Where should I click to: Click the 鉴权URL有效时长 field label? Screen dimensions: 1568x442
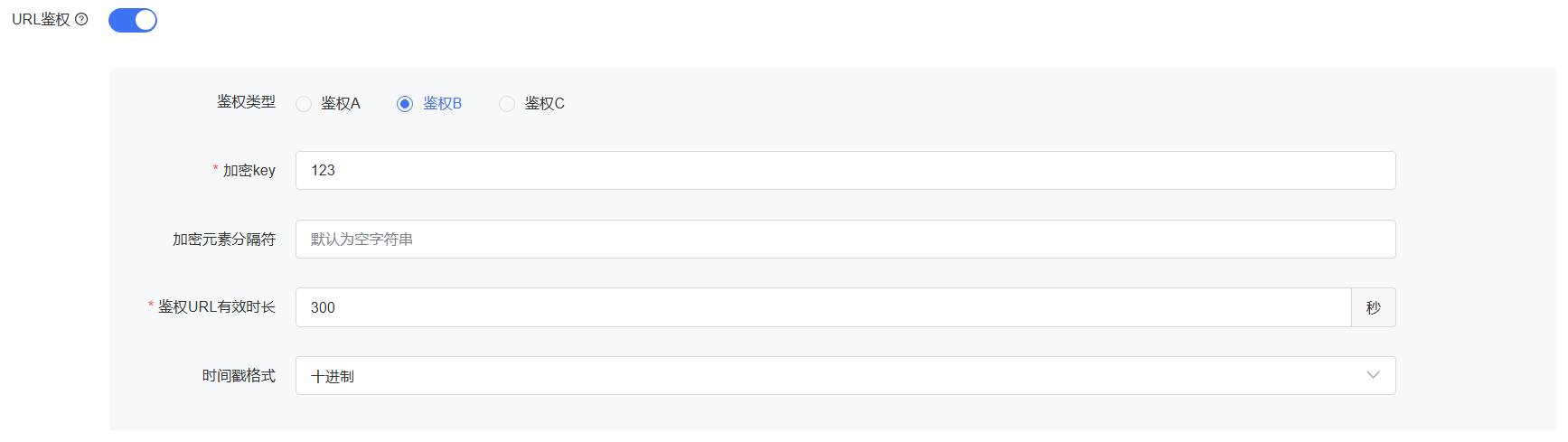coord(217,307)
